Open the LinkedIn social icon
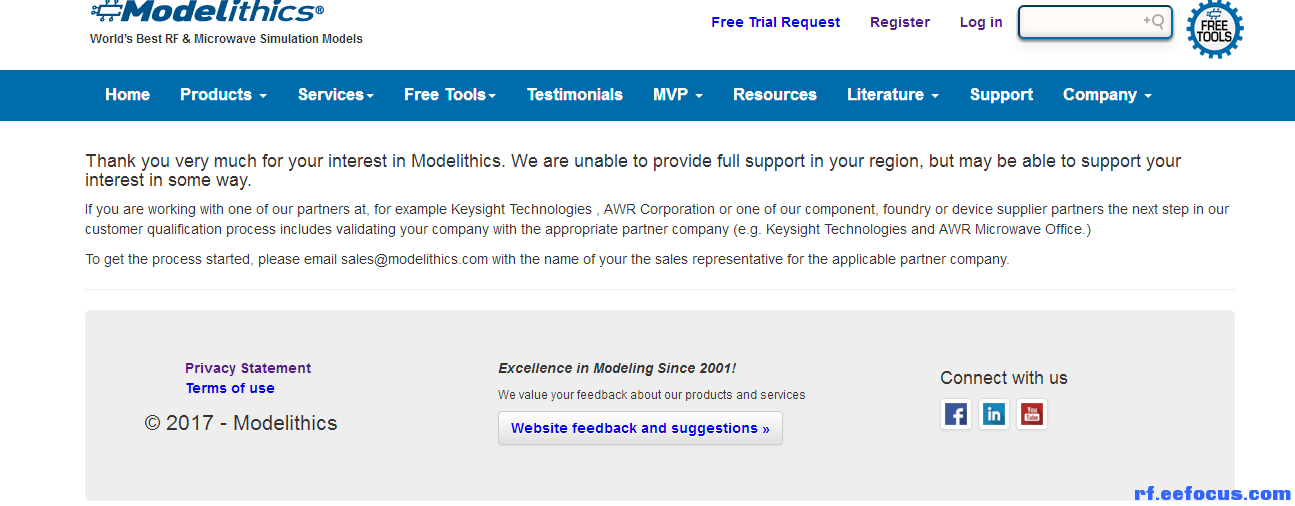Viewport: 1295px width, 506px height. point(994,414)
